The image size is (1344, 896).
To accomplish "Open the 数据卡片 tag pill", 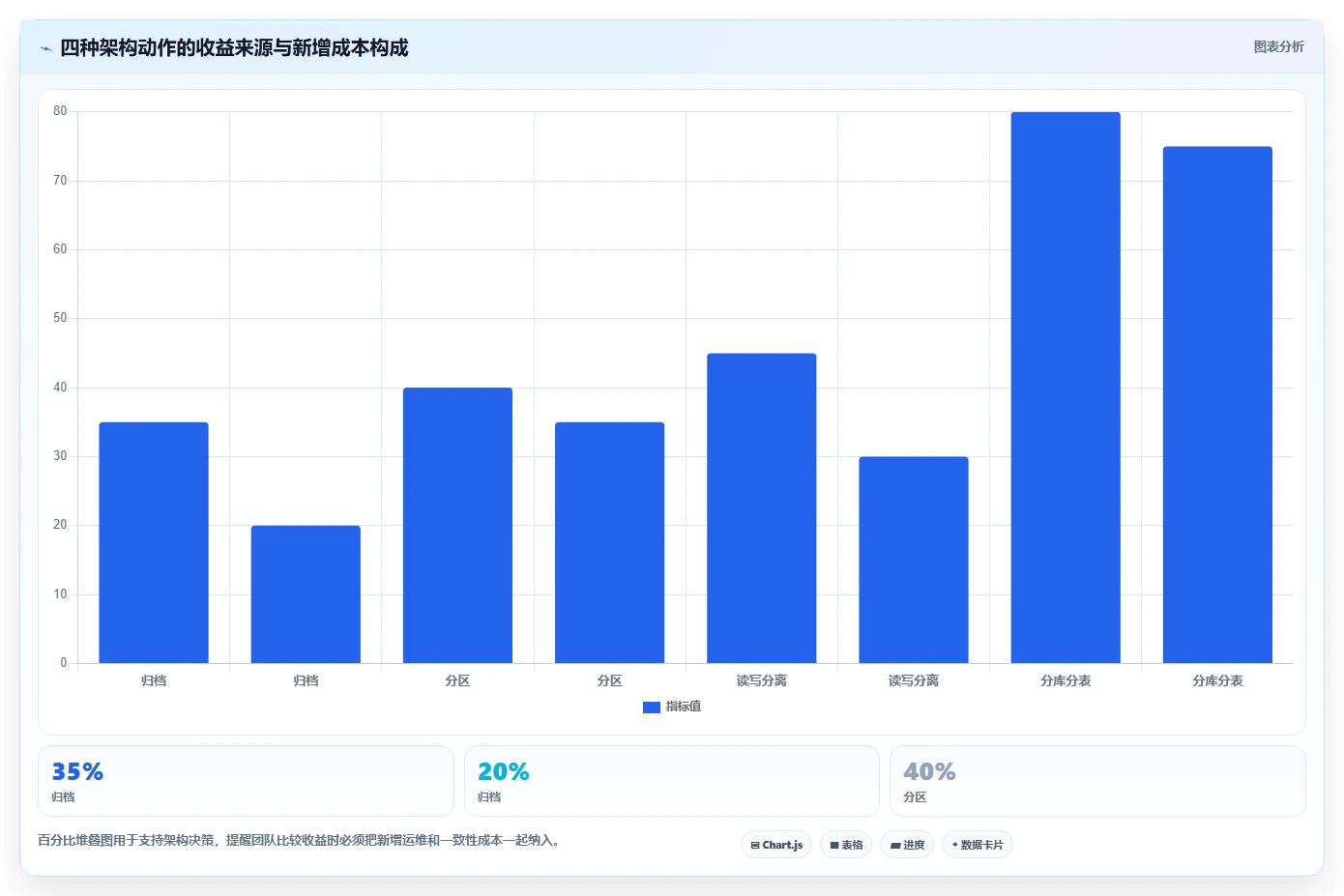I will click(x=978, y=845).
